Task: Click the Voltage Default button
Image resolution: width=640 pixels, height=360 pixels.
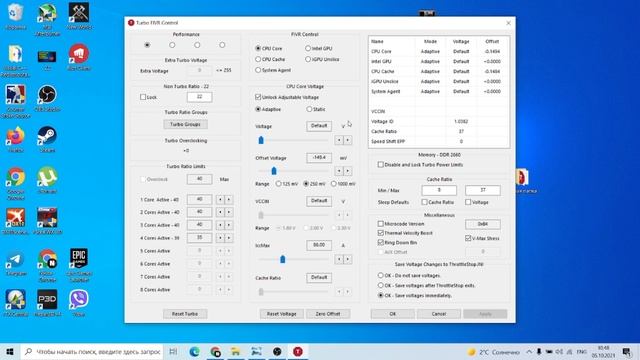Action: tap(319, 126)
